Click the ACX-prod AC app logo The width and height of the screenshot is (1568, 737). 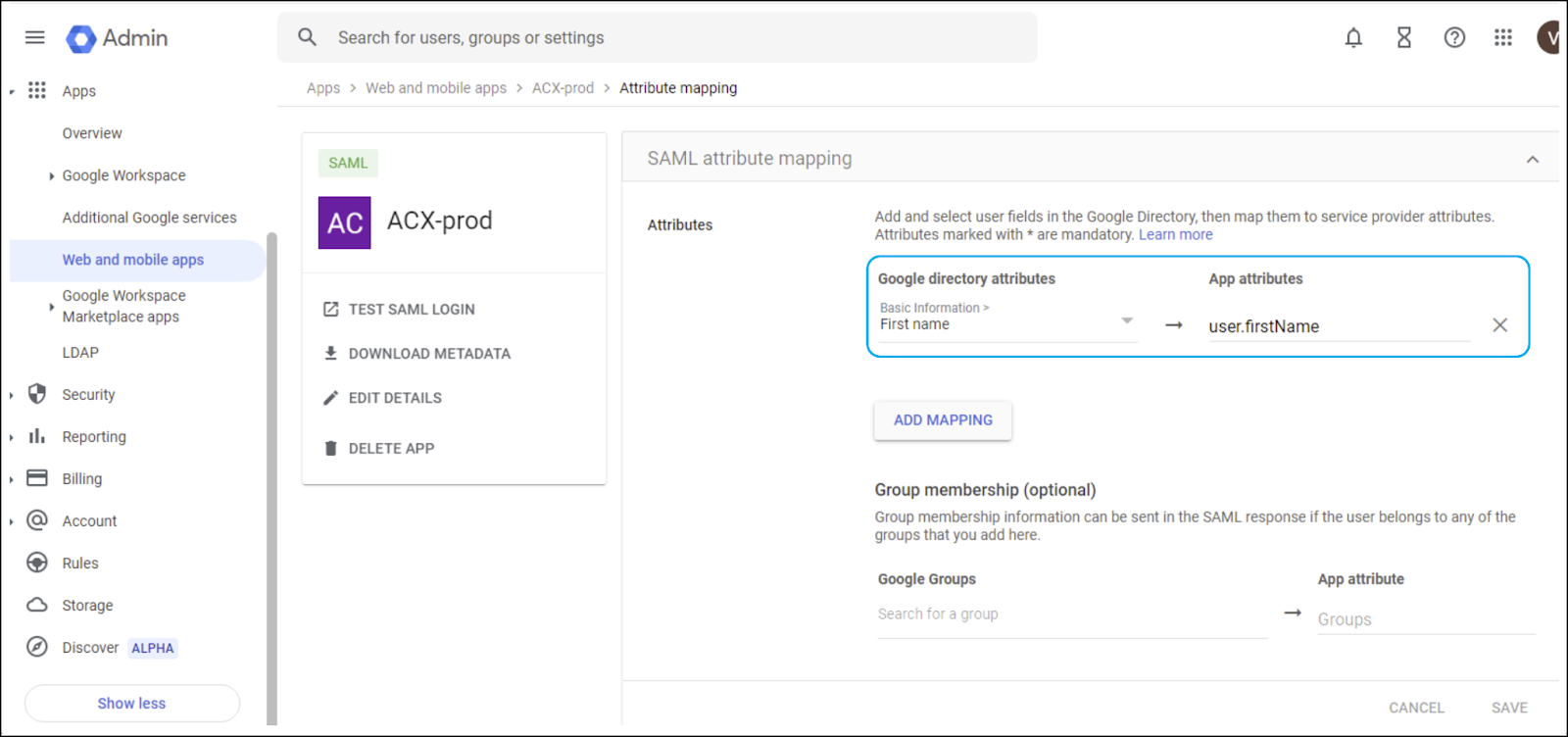pos(345,222)
